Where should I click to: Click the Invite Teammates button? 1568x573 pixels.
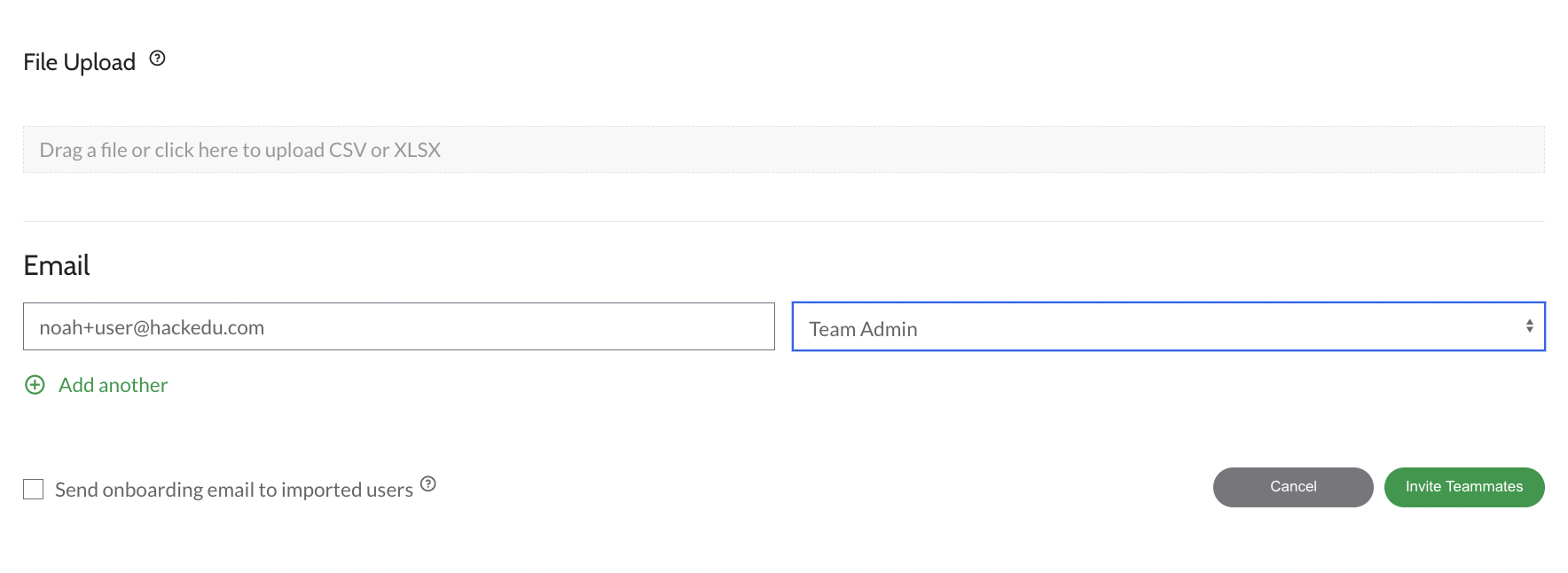click(x=1464, y=487)
